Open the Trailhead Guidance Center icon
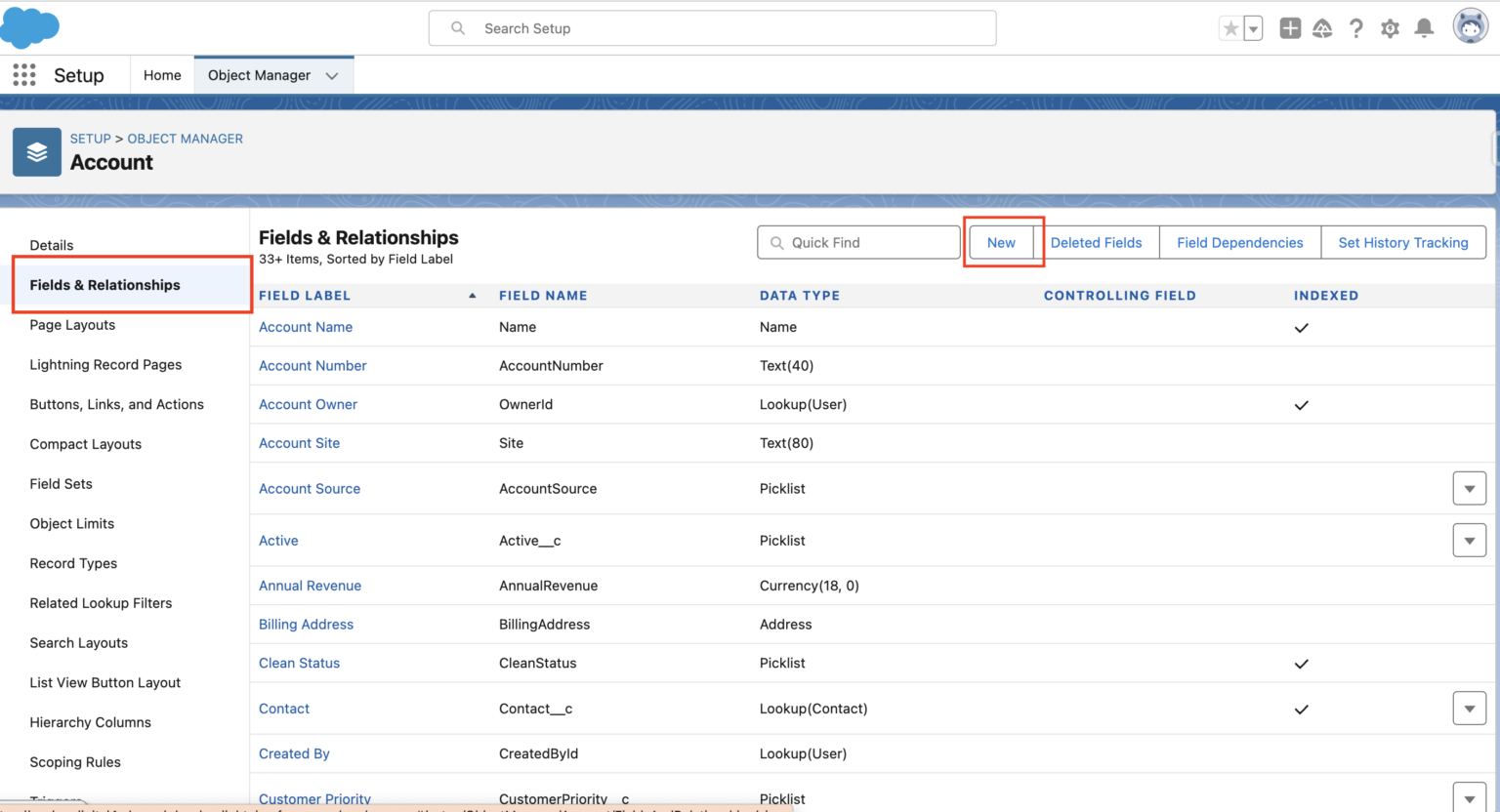 point(1322,27)
